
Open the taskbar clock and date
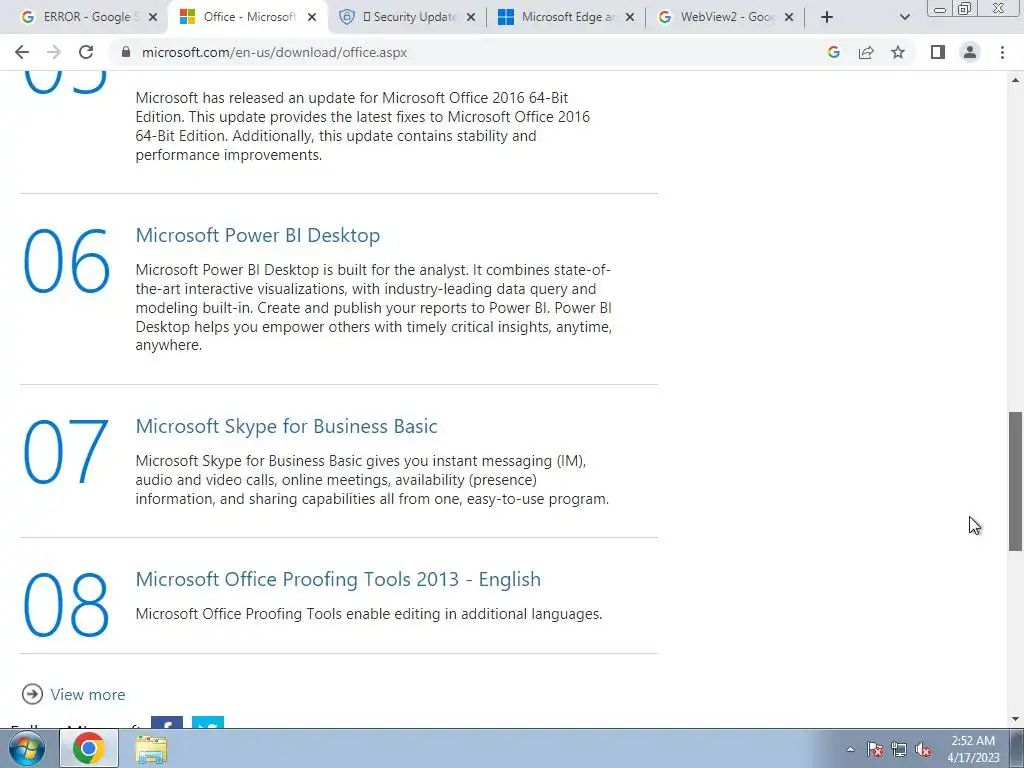point(973,749)
